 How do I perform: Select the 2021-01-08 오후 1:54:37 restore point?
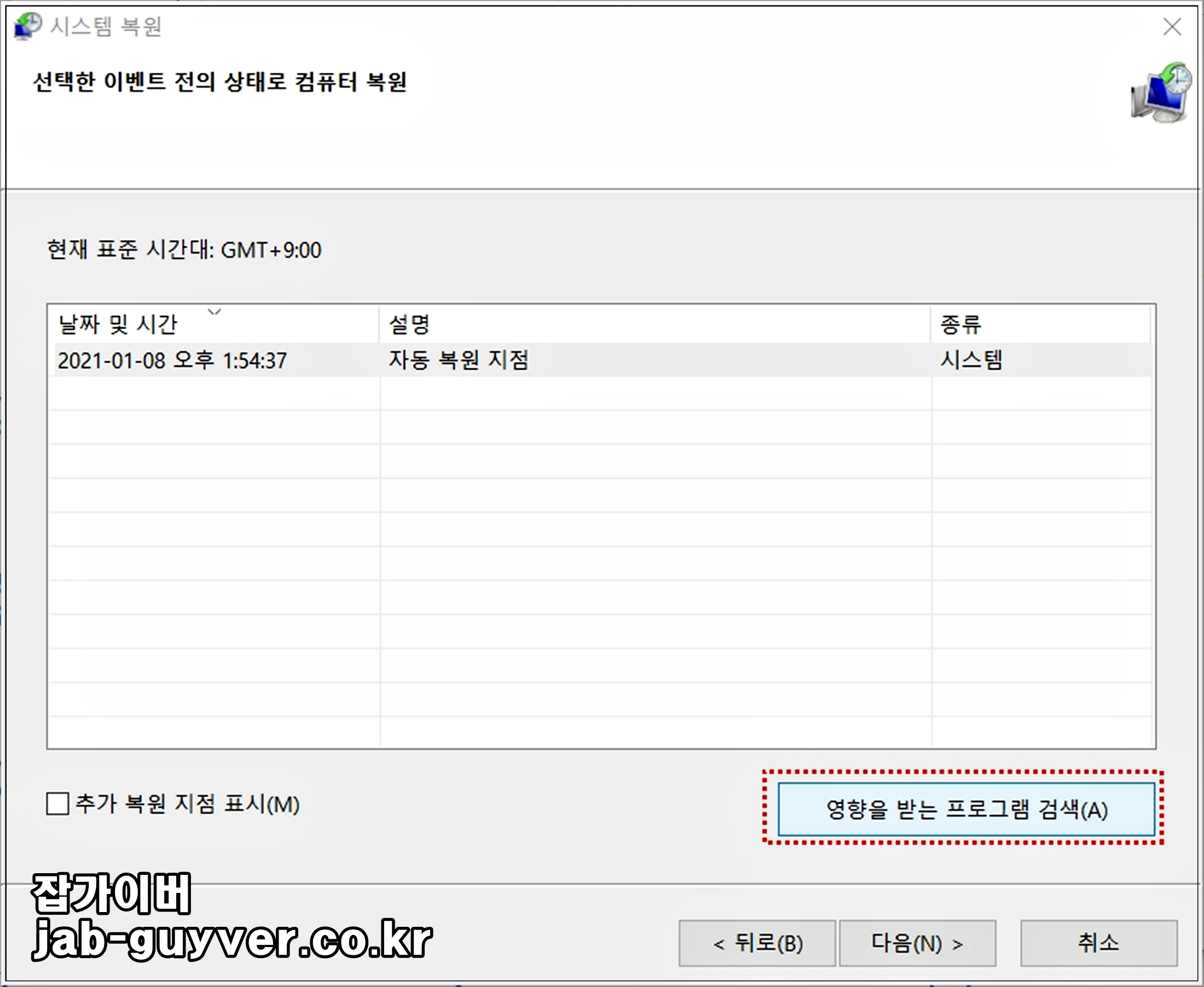(172, 361)
